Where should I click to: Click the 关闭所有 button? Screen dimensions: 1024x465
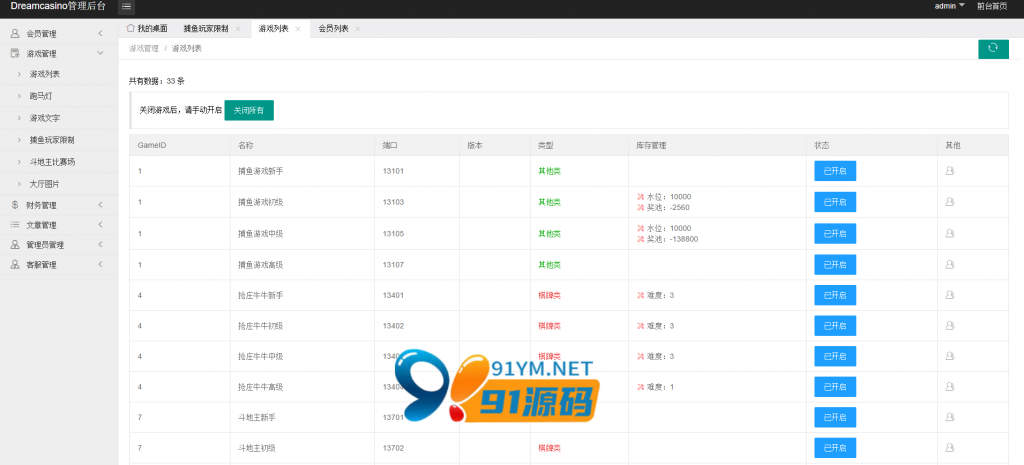click(249, 111)
